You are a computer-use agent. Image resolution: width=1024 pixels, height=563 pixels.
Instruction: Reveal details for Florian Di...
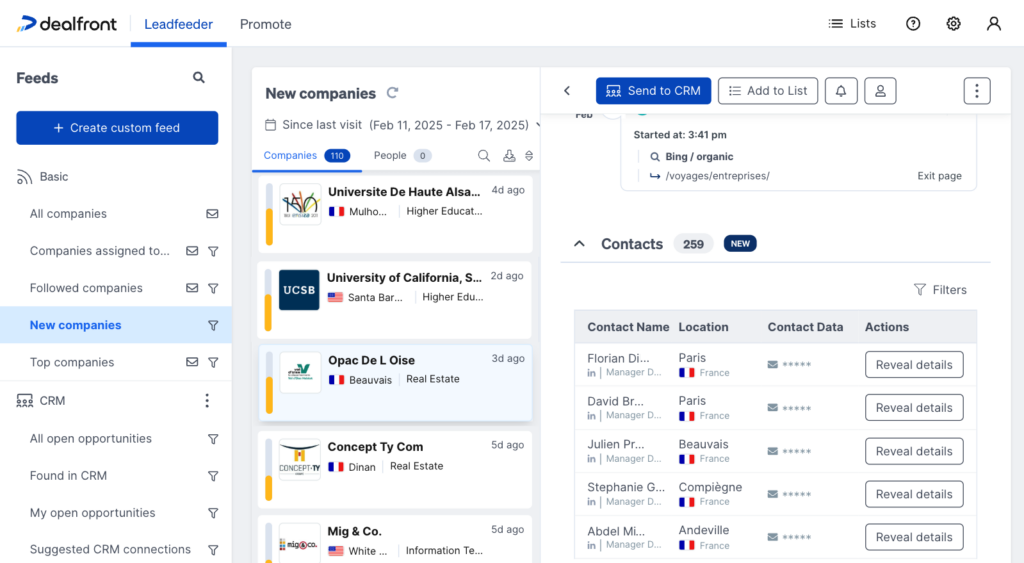[914, 364]
